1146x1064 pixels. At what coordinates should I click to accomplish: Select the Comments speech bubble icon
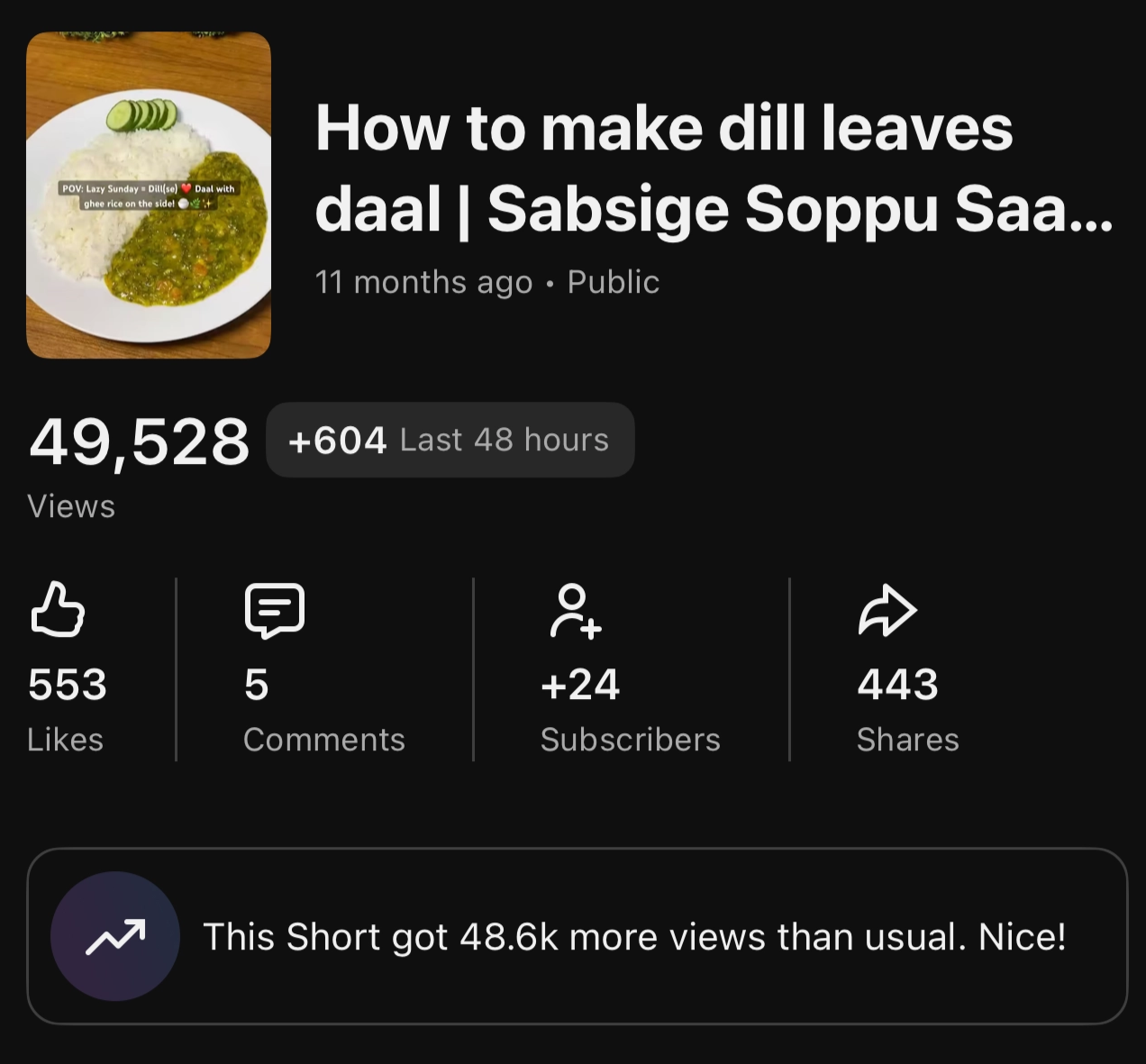pyautogui.click(x=275, y=611)
